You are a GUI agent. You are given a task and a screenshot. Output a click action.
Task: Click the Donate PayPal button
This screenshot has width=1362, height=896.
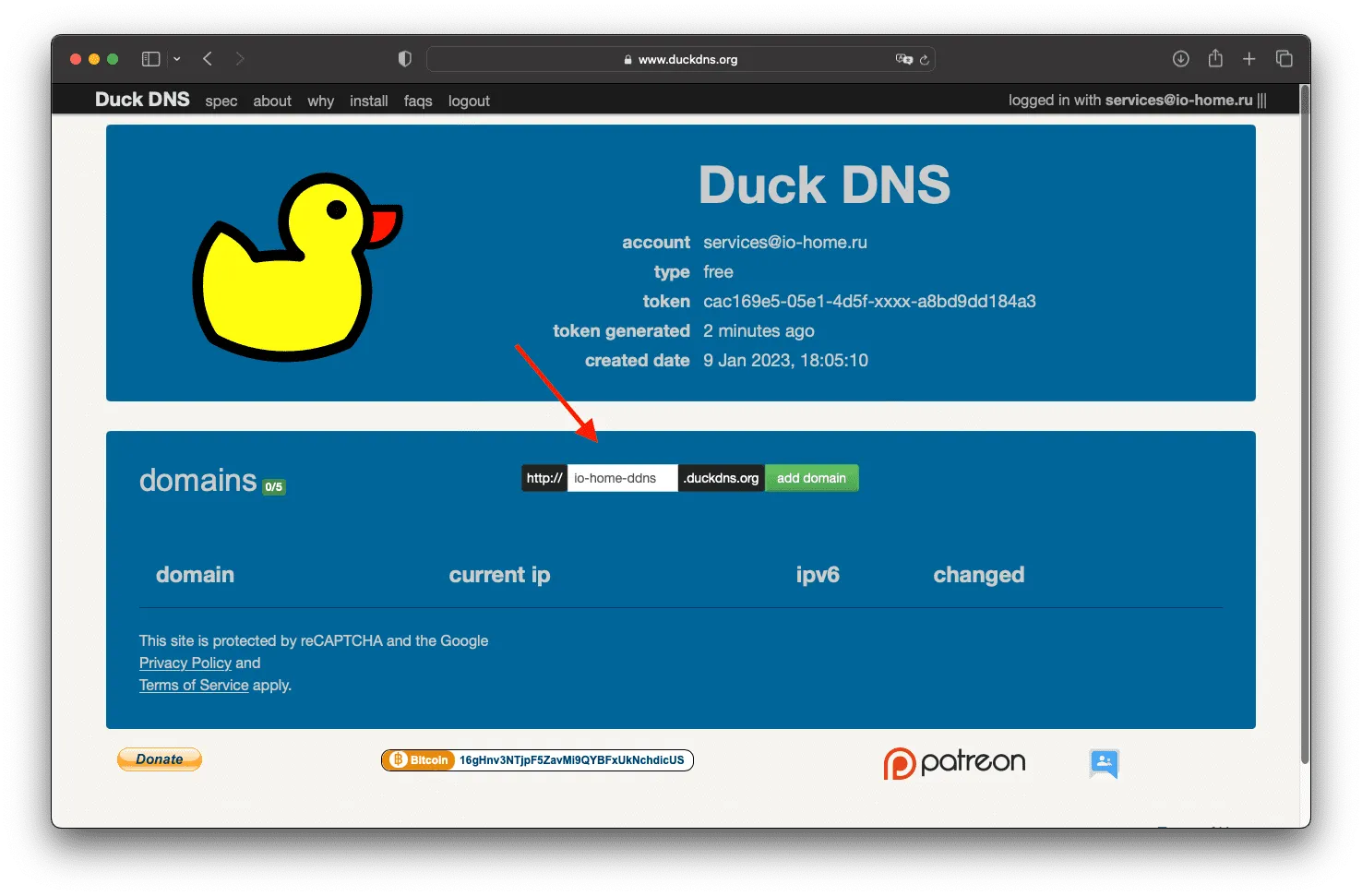pos(160,759)
